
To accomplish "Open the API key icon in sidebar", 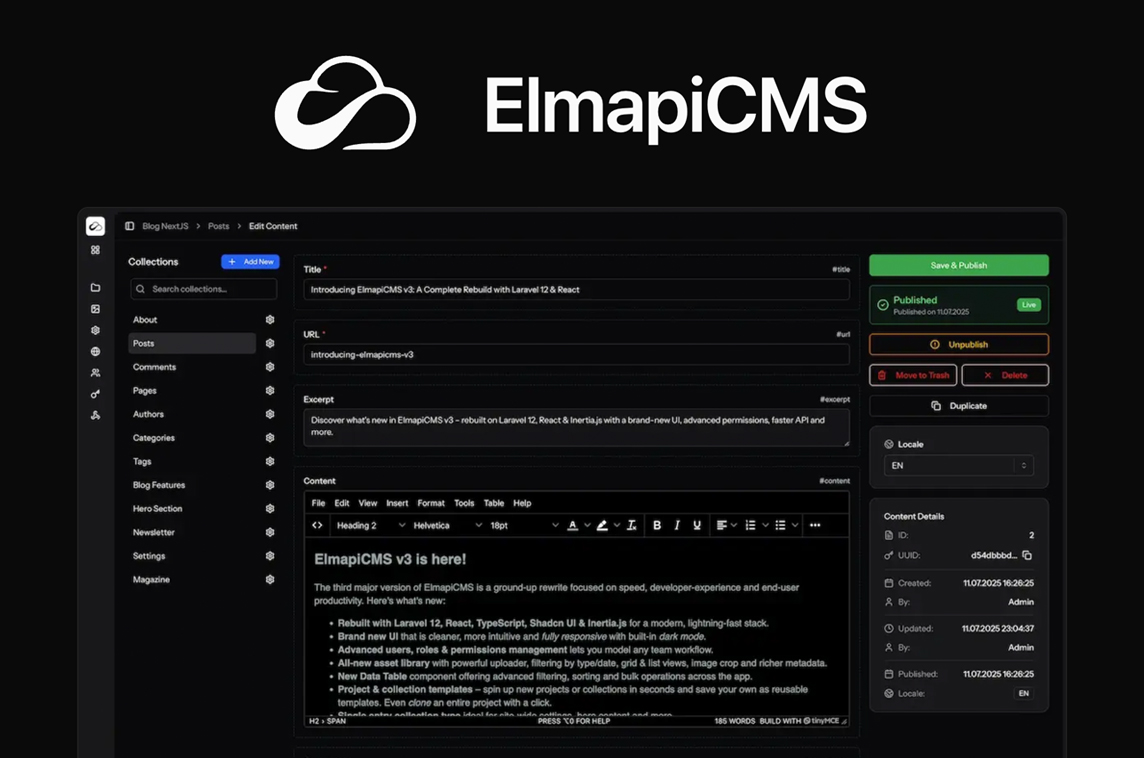I will point(96,394).
